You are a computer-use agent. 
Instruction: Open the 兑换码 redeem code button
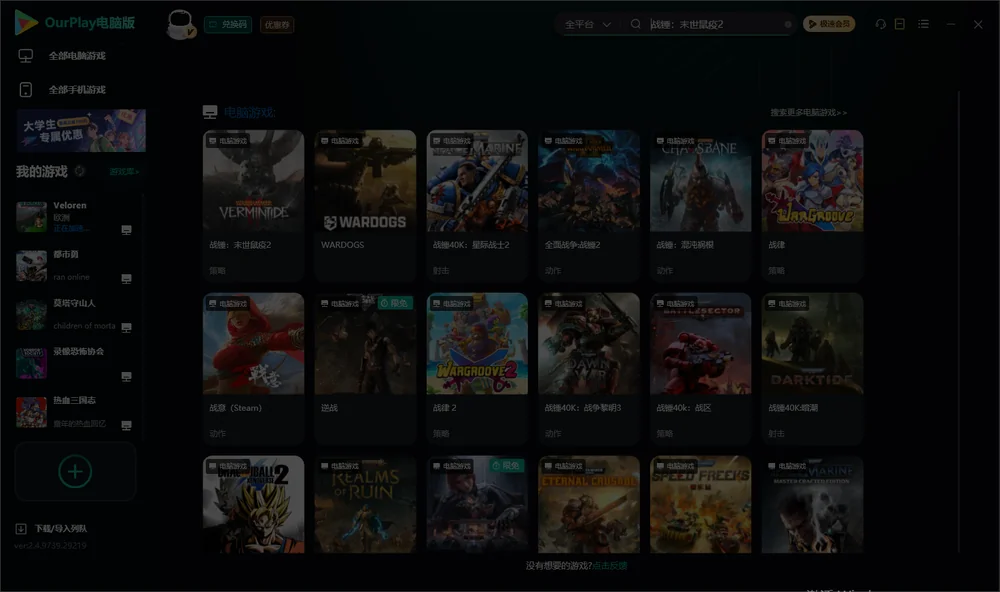coord(228,25)
